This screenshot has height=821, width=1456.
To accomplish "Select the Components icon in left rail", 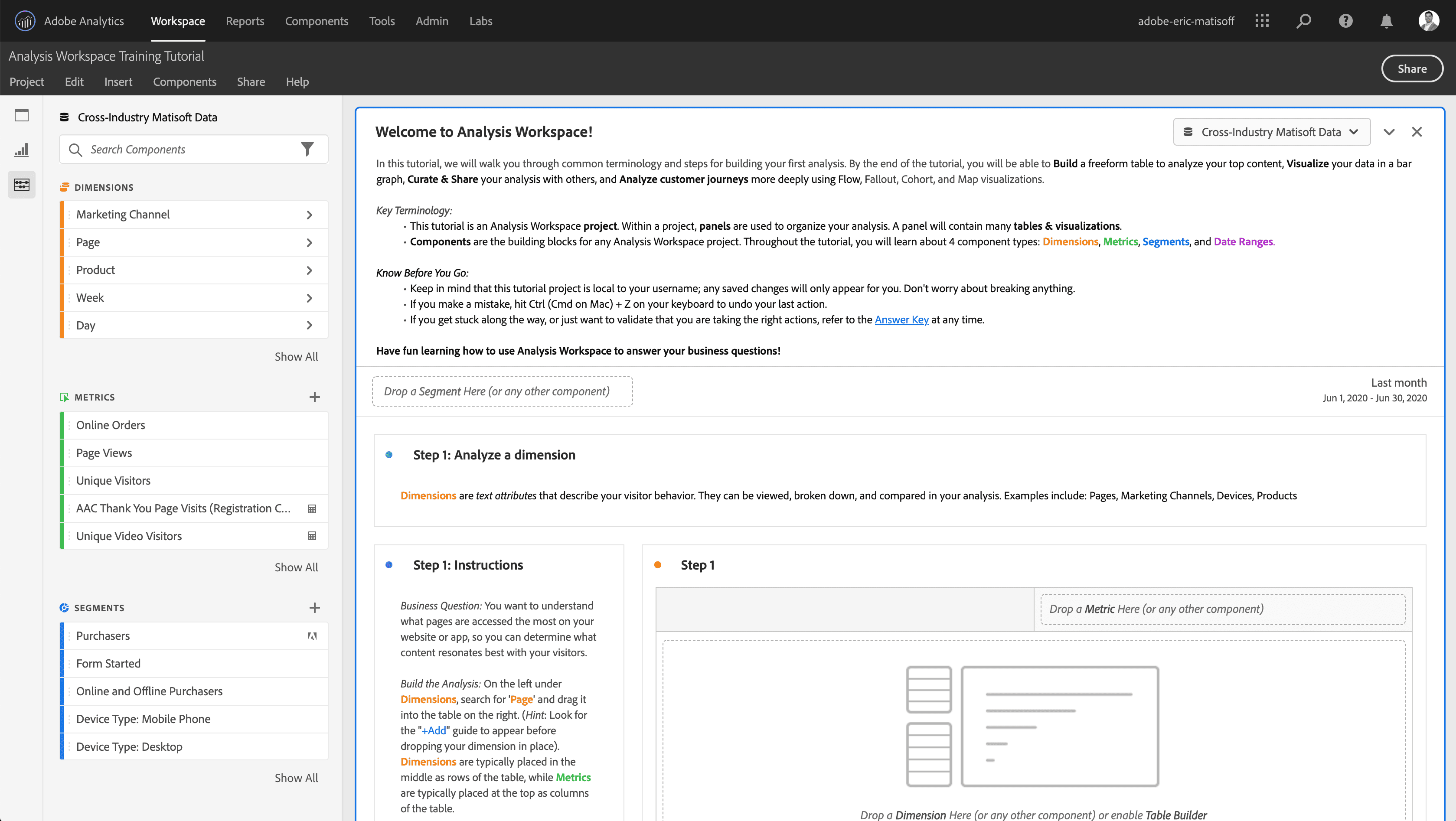I will (22, 184).
